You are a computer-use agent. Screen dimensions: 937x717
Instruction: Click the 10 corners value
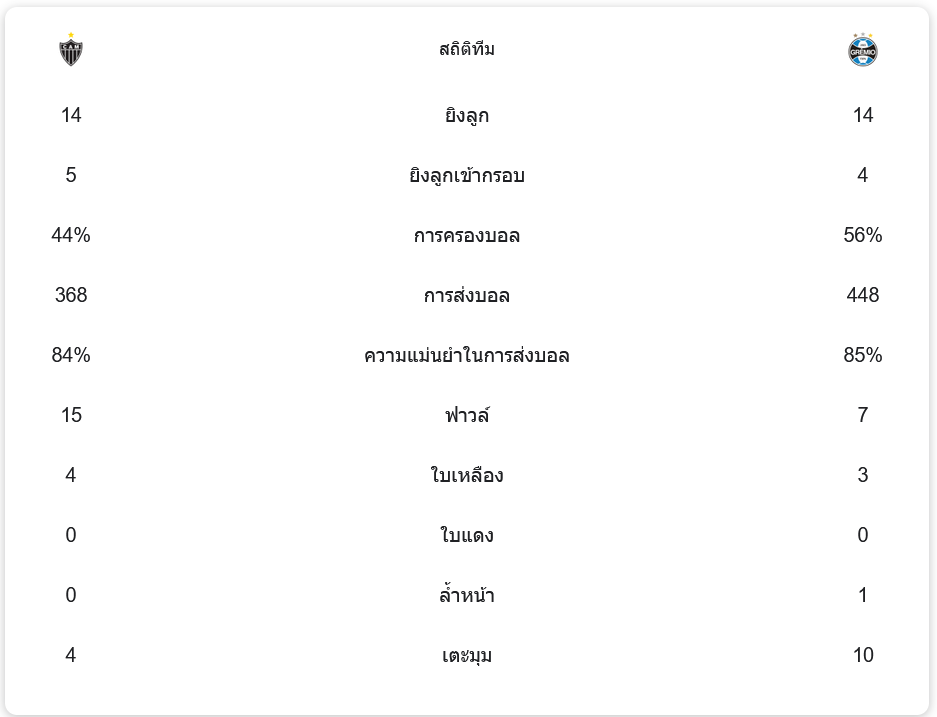tap(863, 655)
